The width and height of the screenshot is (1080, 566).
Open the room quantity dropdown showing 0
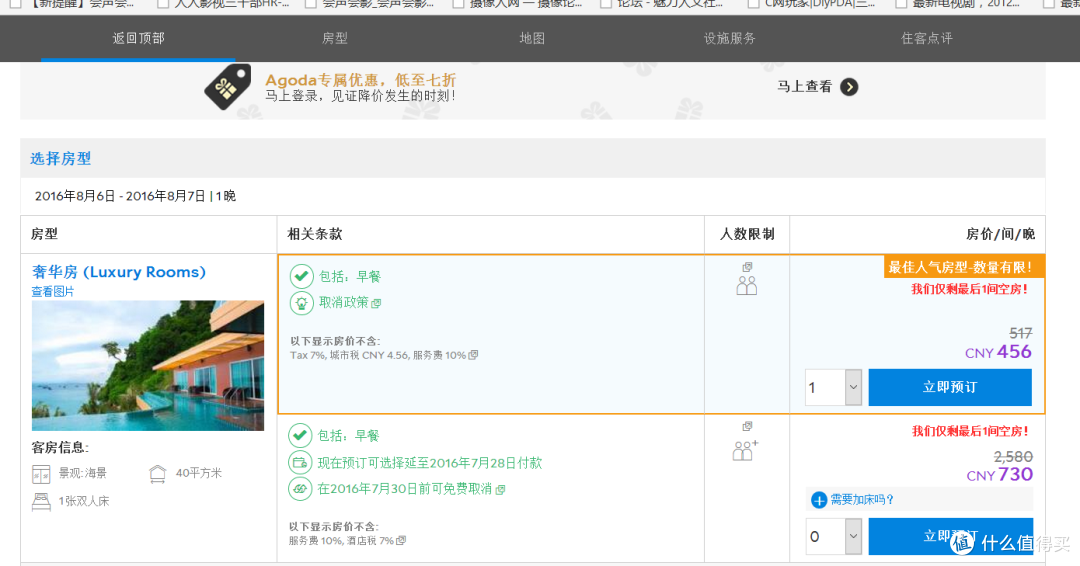coord(833,536)
